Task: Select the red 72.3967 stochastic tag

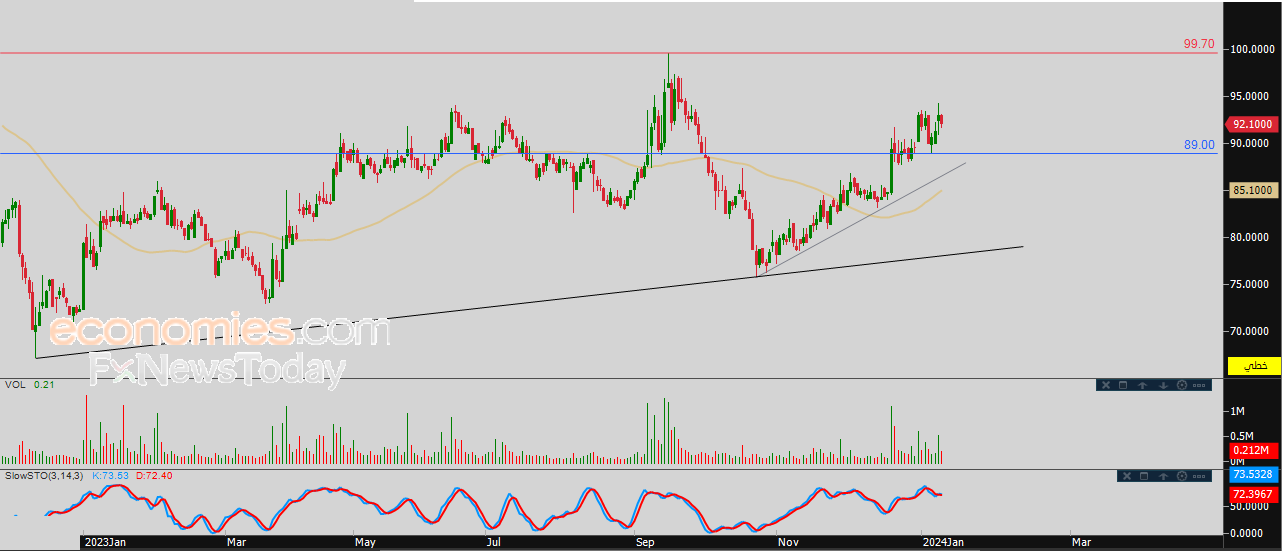Action: coord(1253,494)
